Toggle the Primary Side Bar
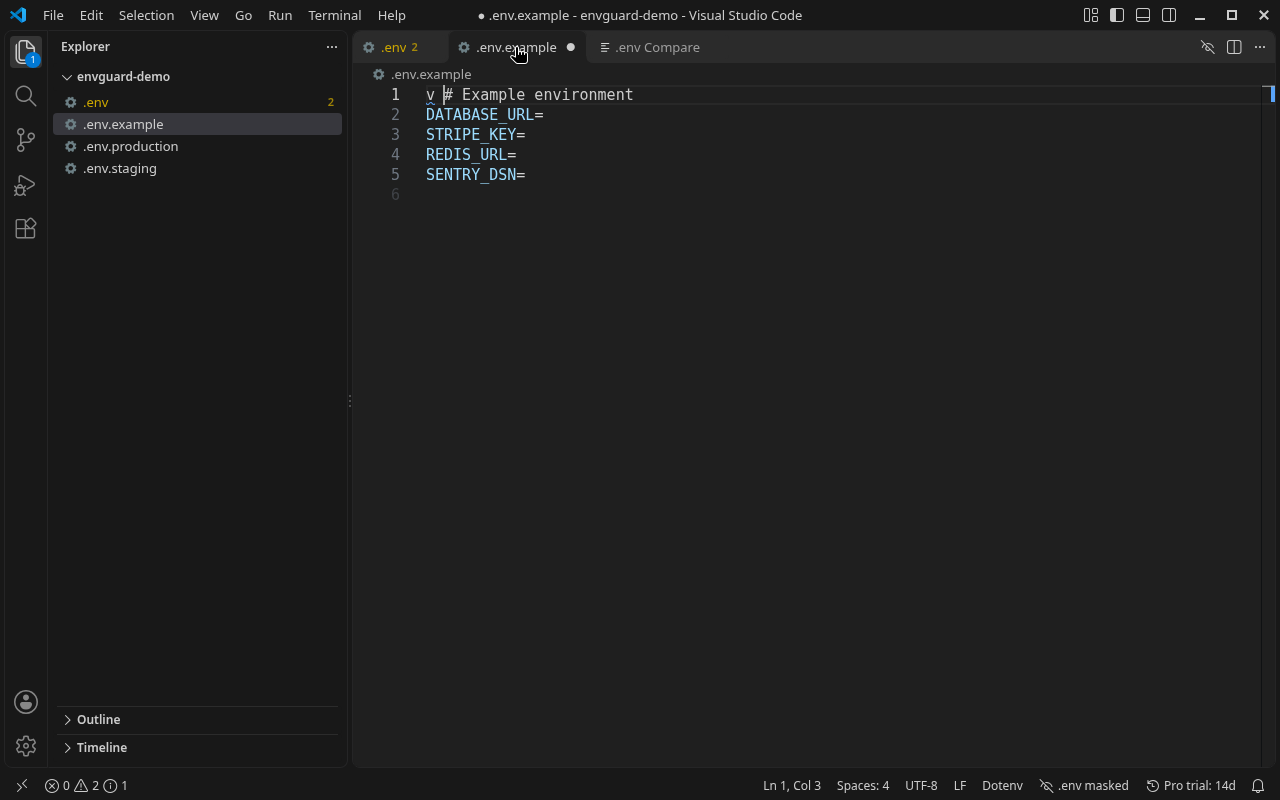This screenshot has width=1280, height=800. 1117,15
